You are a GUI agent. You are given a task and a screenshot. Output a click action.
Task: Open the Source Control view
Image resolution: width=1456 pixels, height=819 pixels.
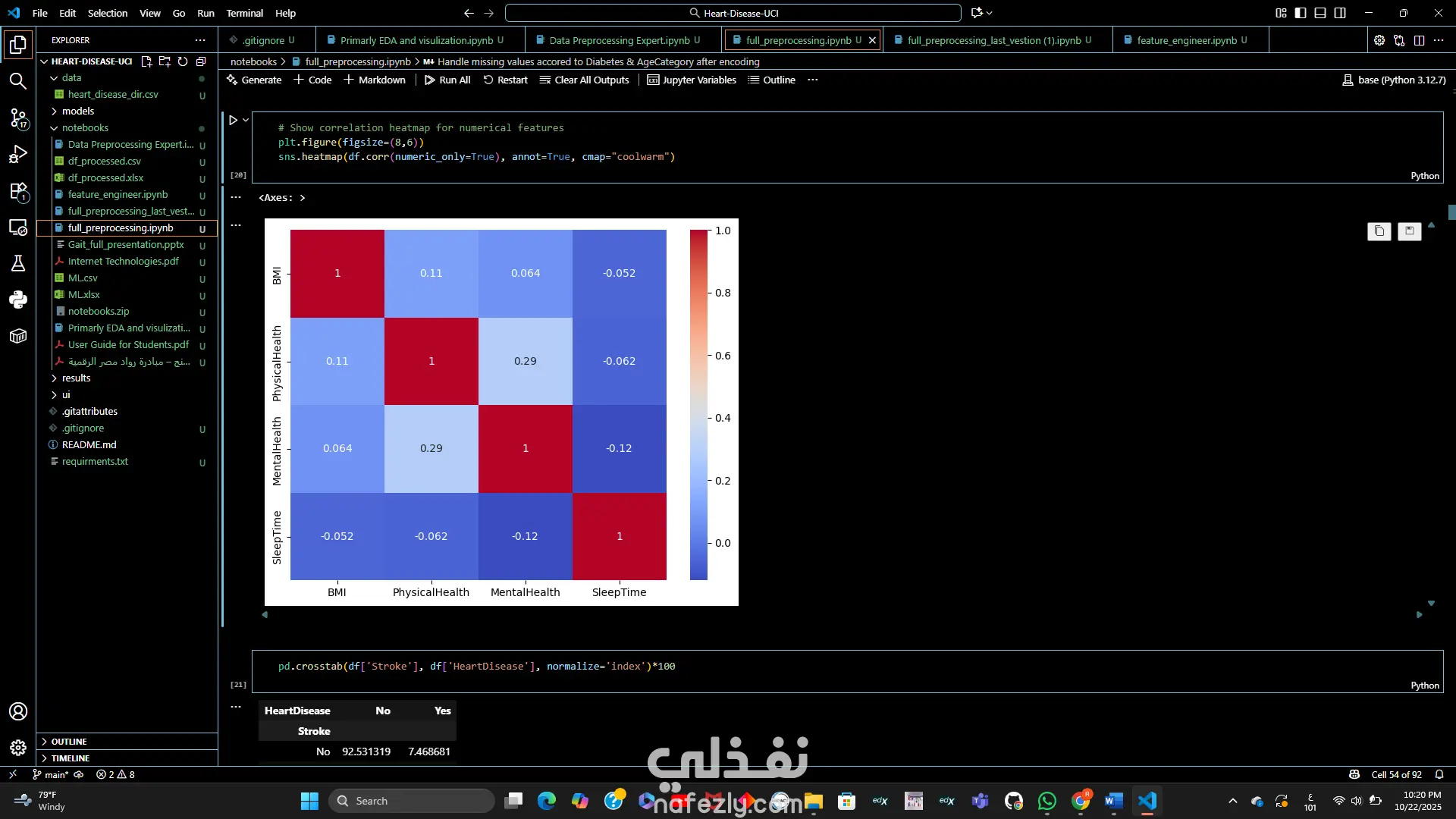pyautogui.click(x=17, y=118)
